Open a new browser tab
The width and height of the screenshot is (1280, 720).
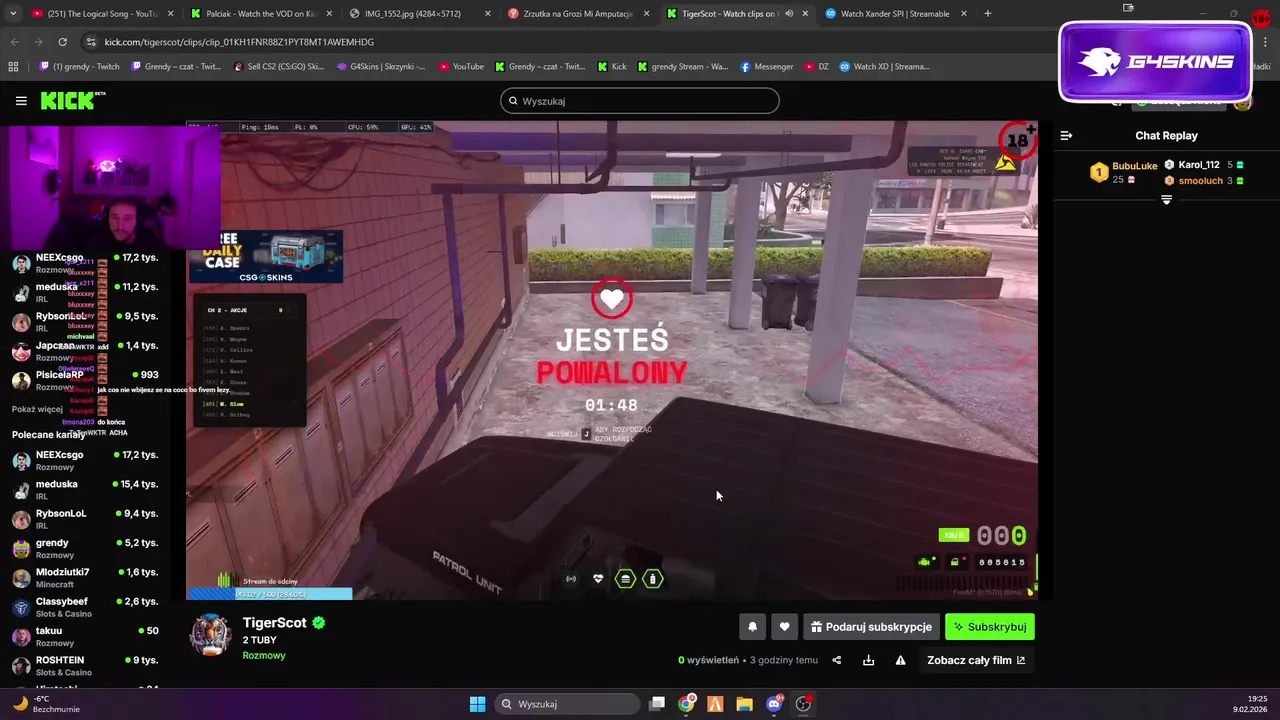[987, 14]
